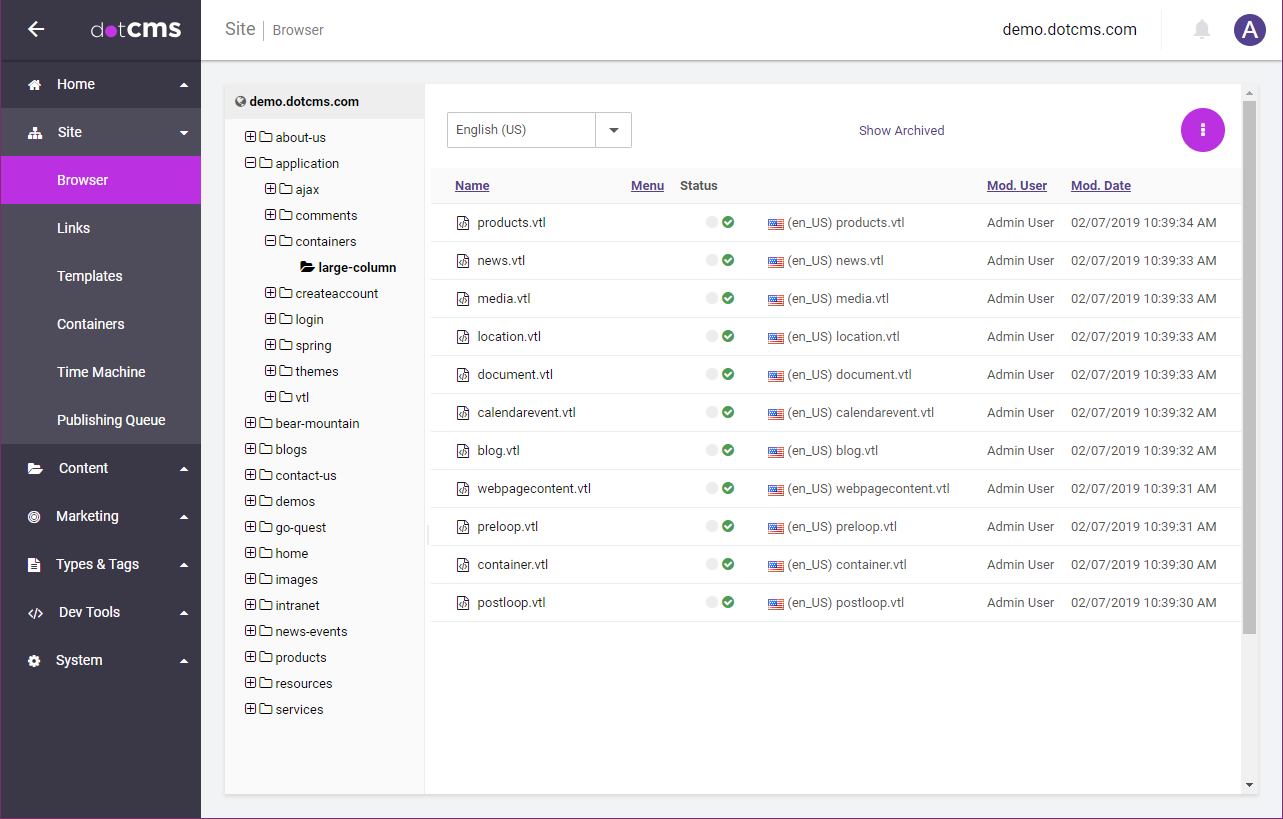Expand the about-us folder
This screenshot has height=819, width=1283.
[x=251, y=137]
